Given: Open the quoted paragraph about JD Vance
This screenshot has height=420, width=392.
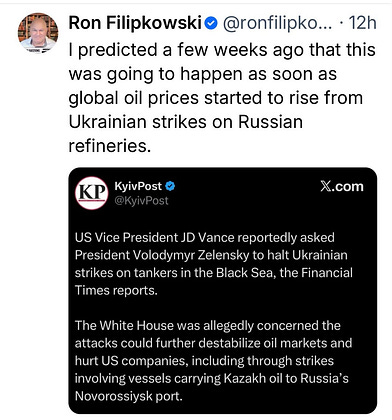Looking at the screenshot, I should (214, 264).
